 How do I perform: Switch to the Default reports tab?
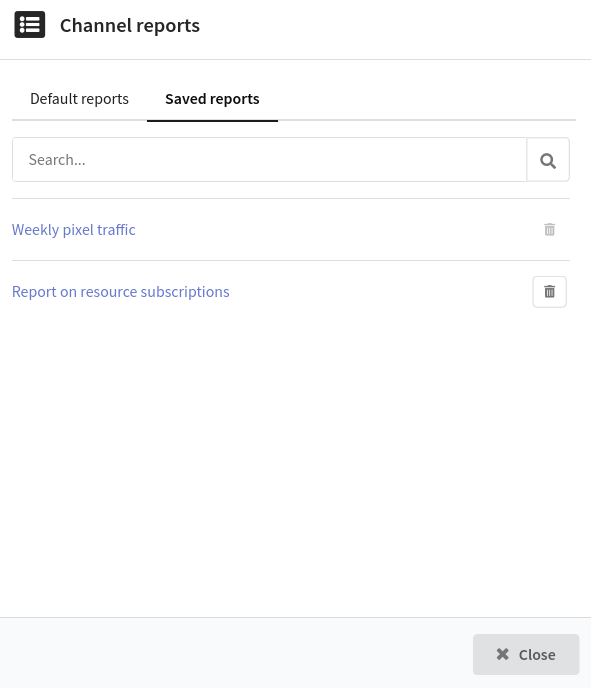pos(79,99)
